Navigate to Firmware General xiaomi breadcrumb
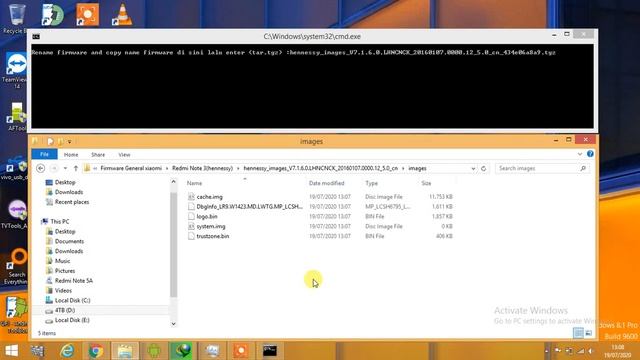Image resolution: width=640 pixels, height=360 pixels. 131,168
